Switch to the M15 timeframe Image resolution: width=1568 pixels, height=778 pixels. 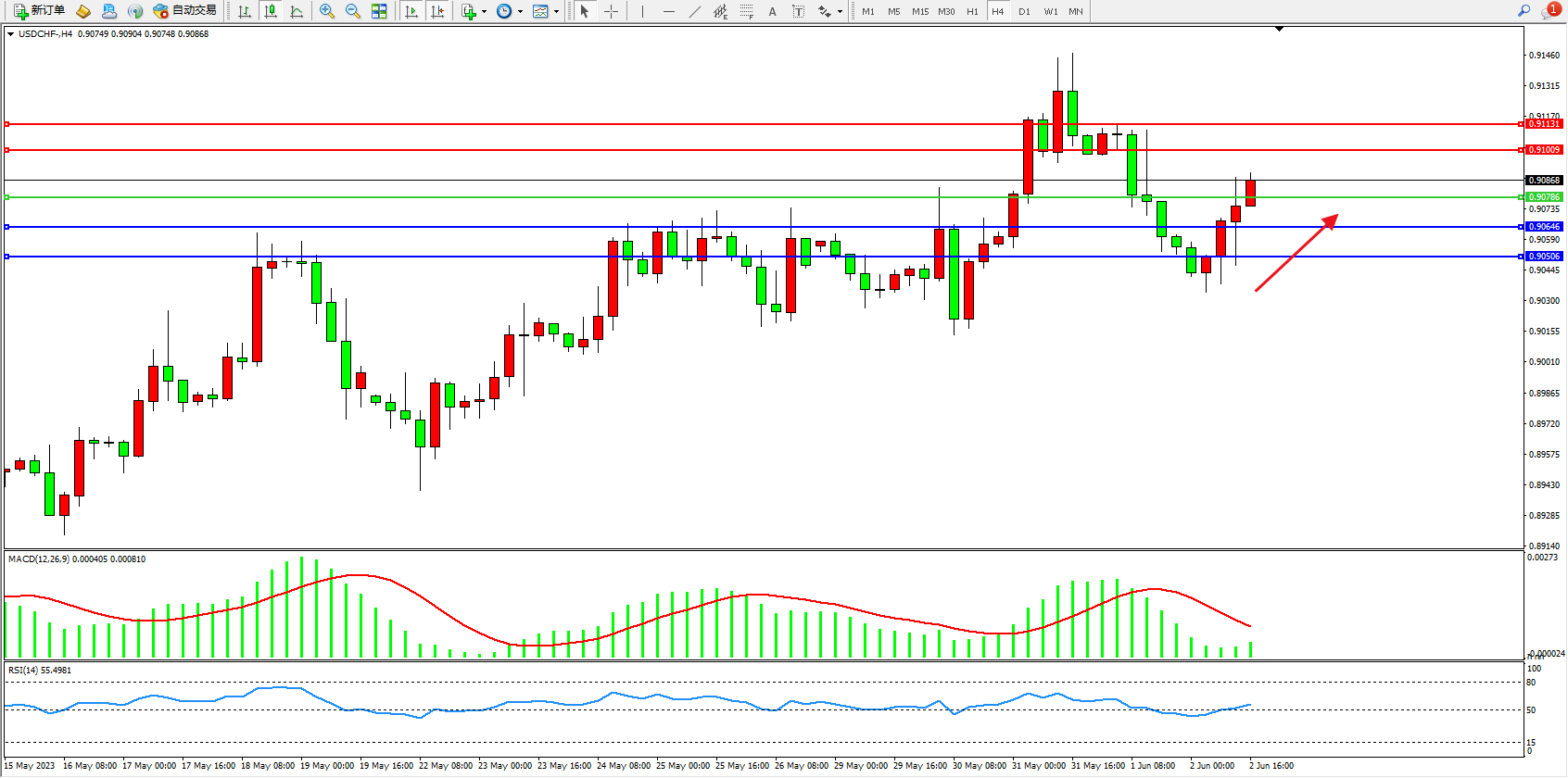click(x=919, y=11)
